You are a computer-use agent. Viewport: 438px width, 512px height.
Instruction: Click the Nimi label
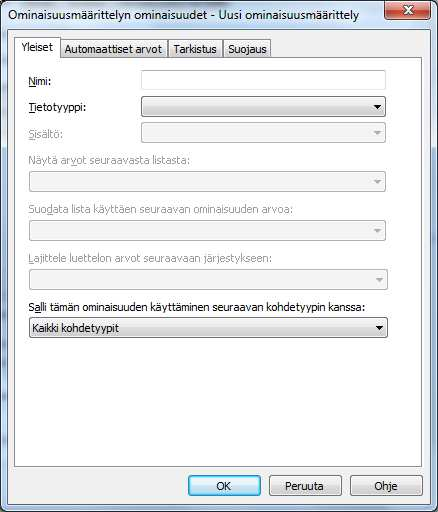40,81
